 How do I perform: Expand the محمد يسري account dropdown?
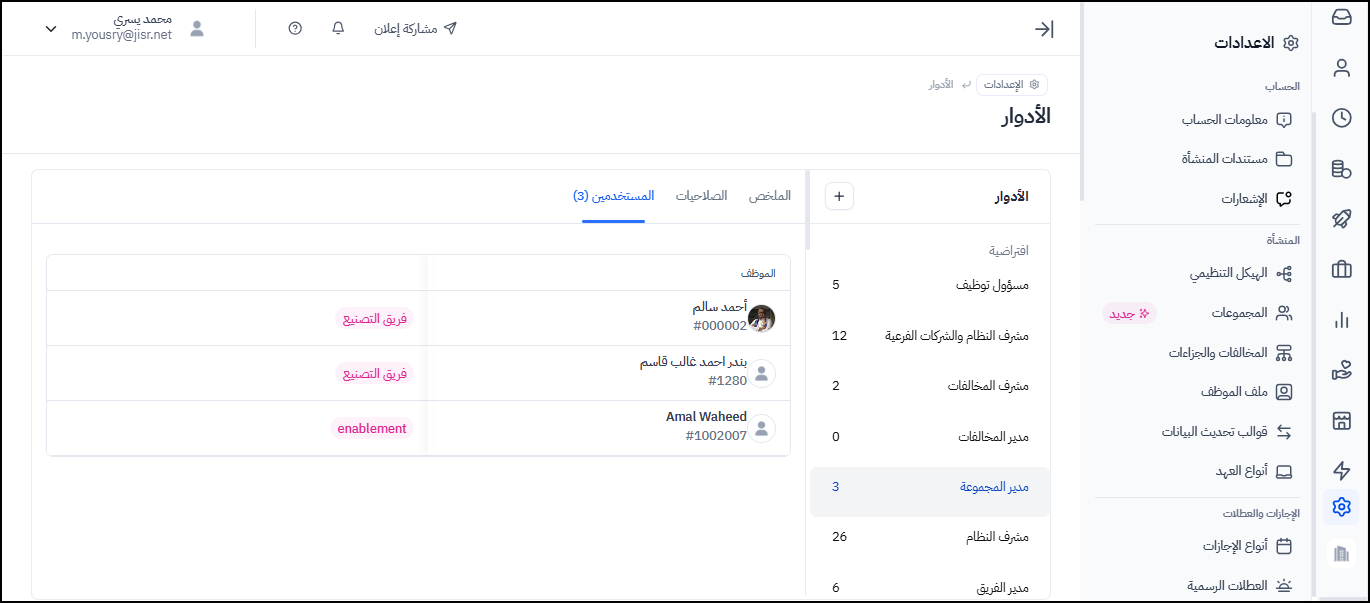pos(51,29)
